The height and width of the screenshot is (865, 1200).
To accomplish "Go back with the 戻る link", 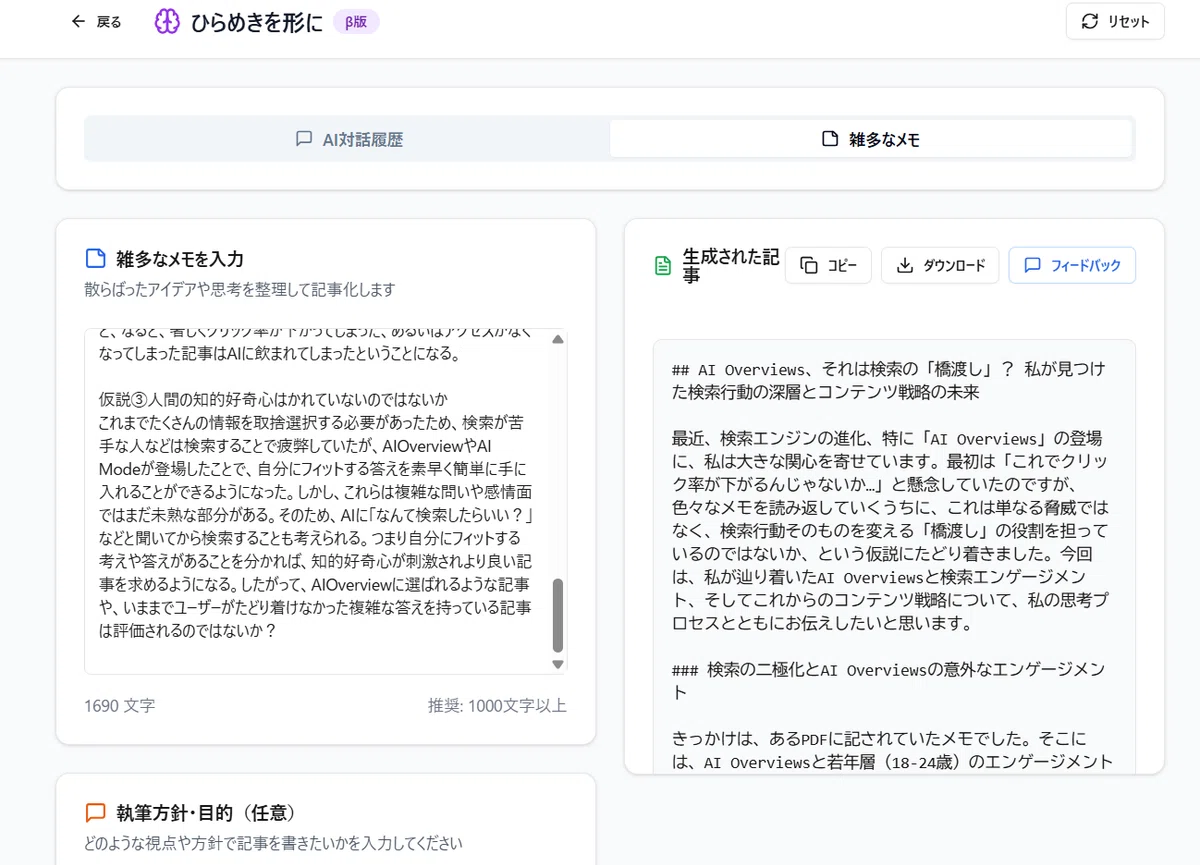I will pyautogui.click(x=96, y=21).
